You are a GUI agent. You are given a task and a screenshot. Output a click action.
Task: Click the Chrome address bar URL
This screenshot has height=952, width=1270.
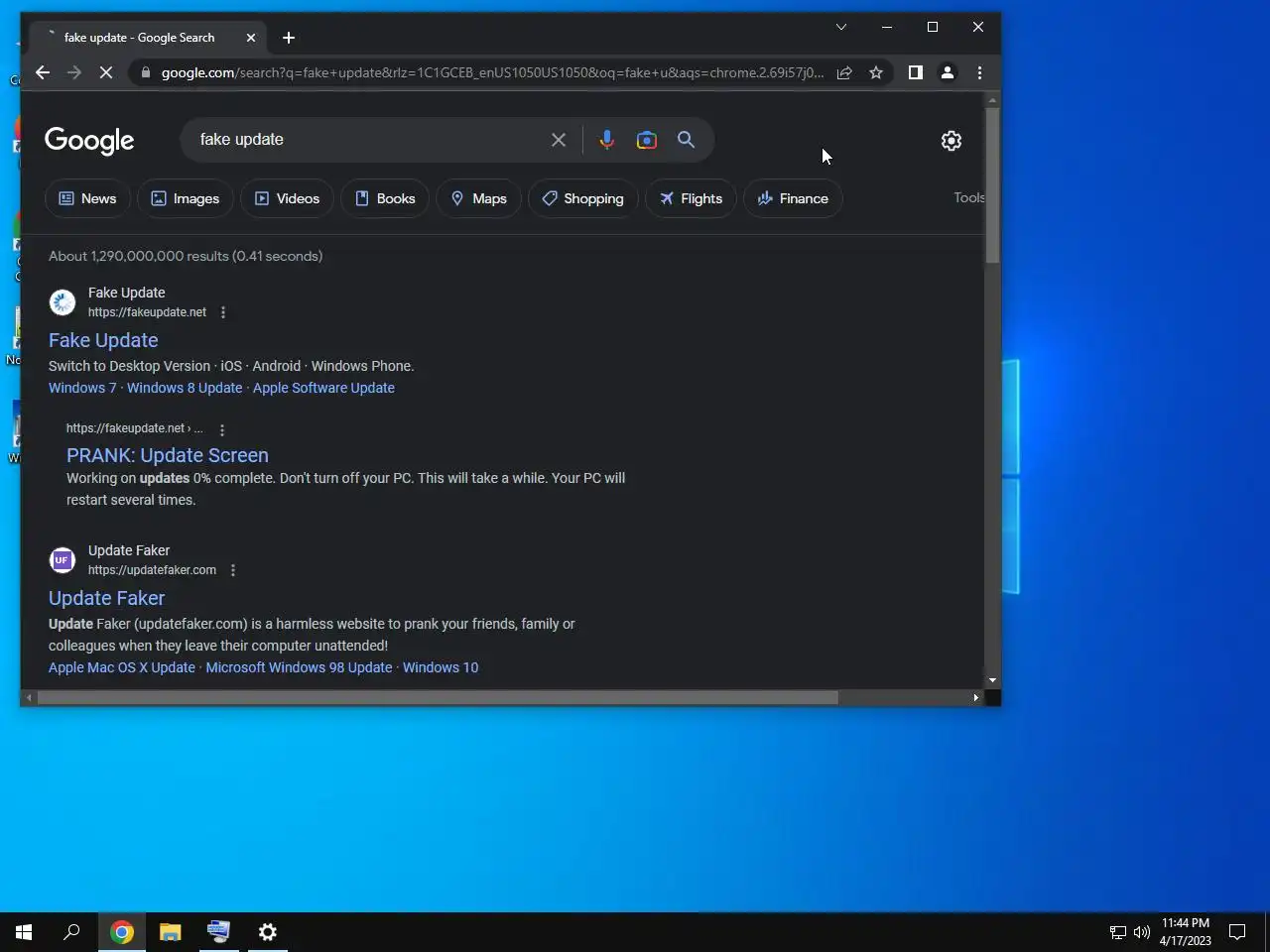point(492,72)
